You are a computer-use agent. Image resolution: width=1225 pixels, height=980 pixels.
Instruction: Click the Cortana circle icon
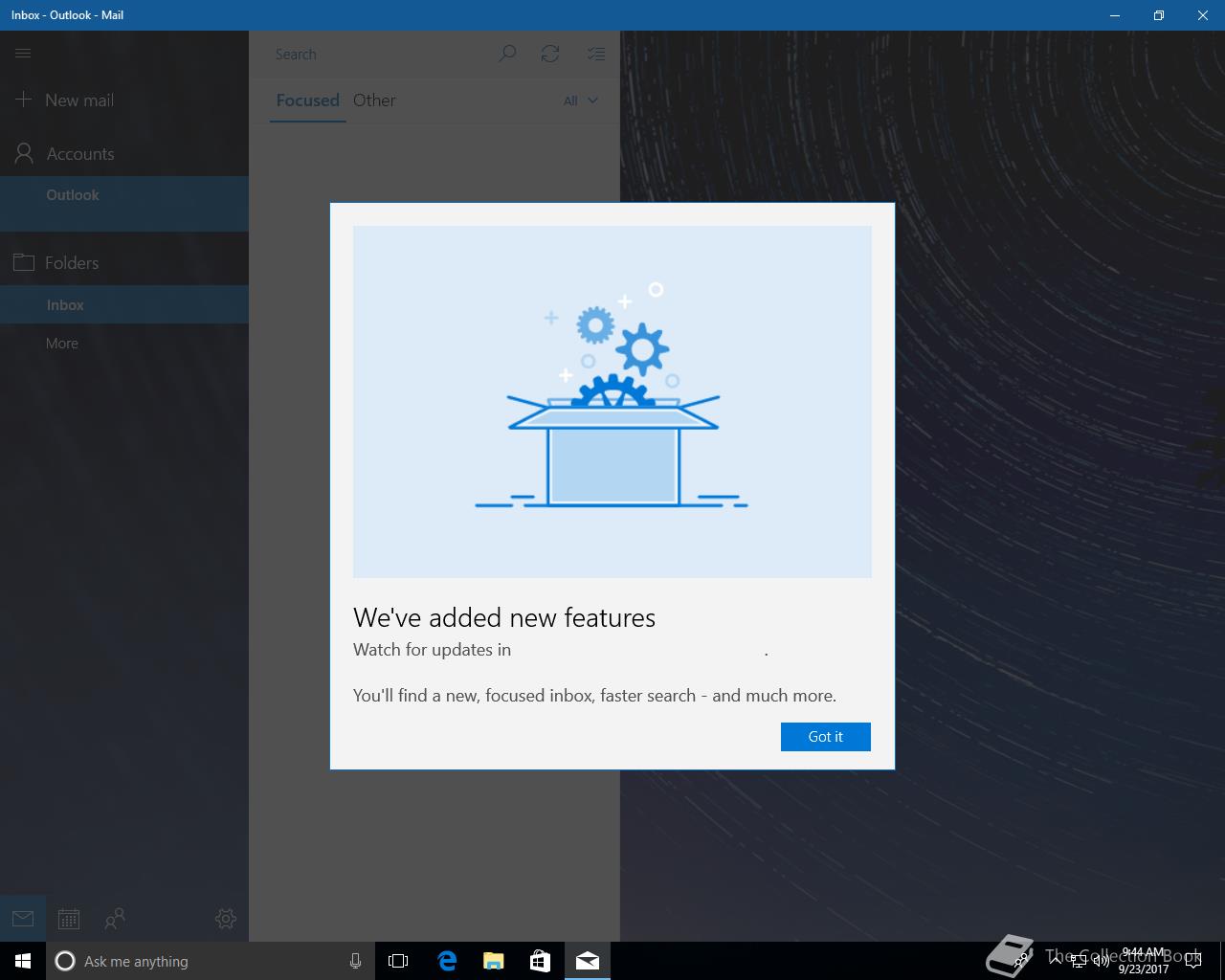coord(65,961)
